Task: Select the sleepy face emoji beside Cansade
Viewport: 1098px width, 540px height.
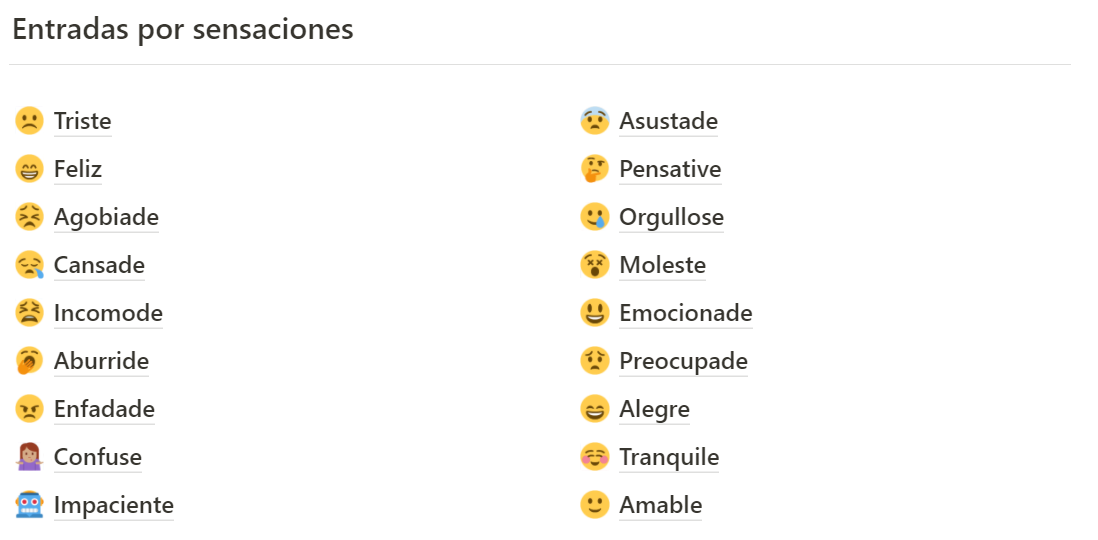Action: 29,265
